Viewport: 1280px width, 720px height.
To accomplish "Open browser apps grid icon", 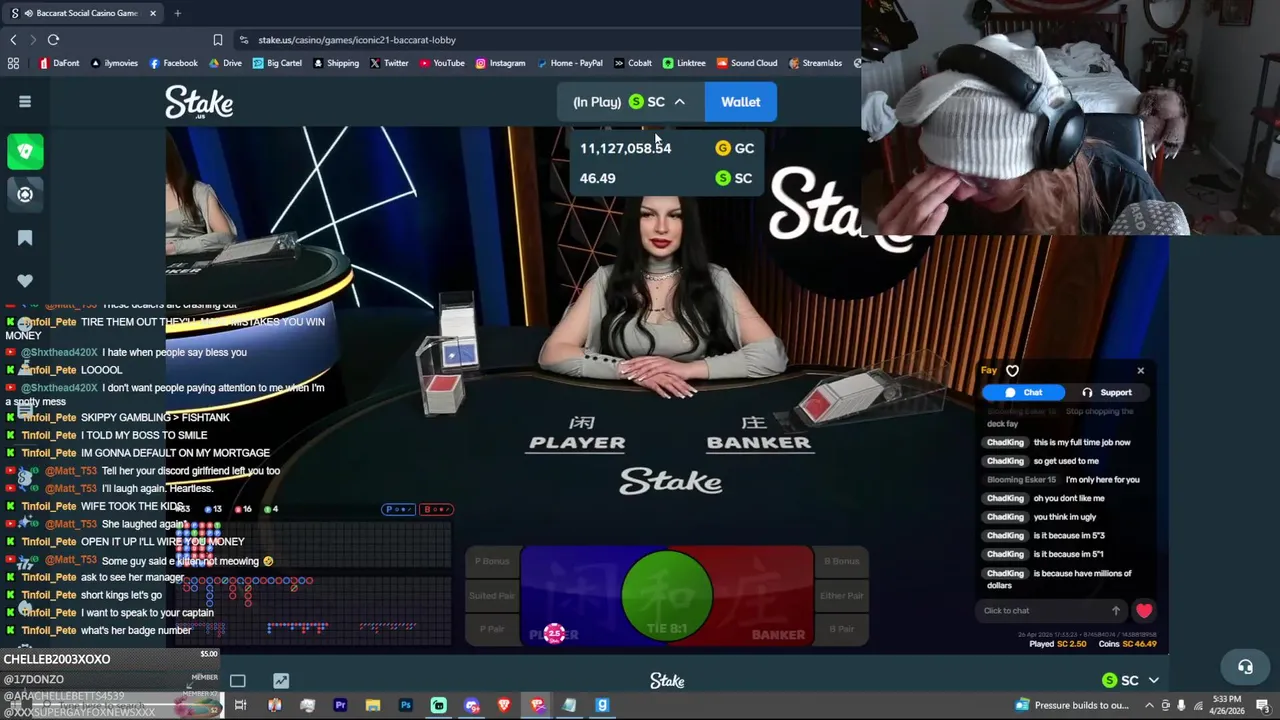I will (x=13, y=63).
